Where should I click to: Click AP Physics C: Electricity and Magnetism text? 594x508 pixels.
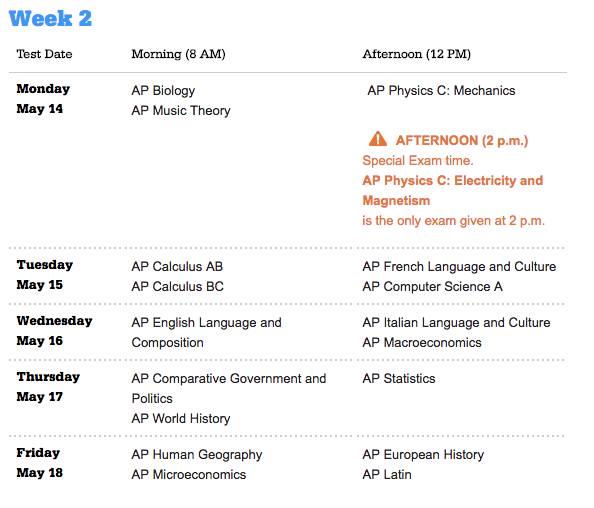(x=453, y=190)
